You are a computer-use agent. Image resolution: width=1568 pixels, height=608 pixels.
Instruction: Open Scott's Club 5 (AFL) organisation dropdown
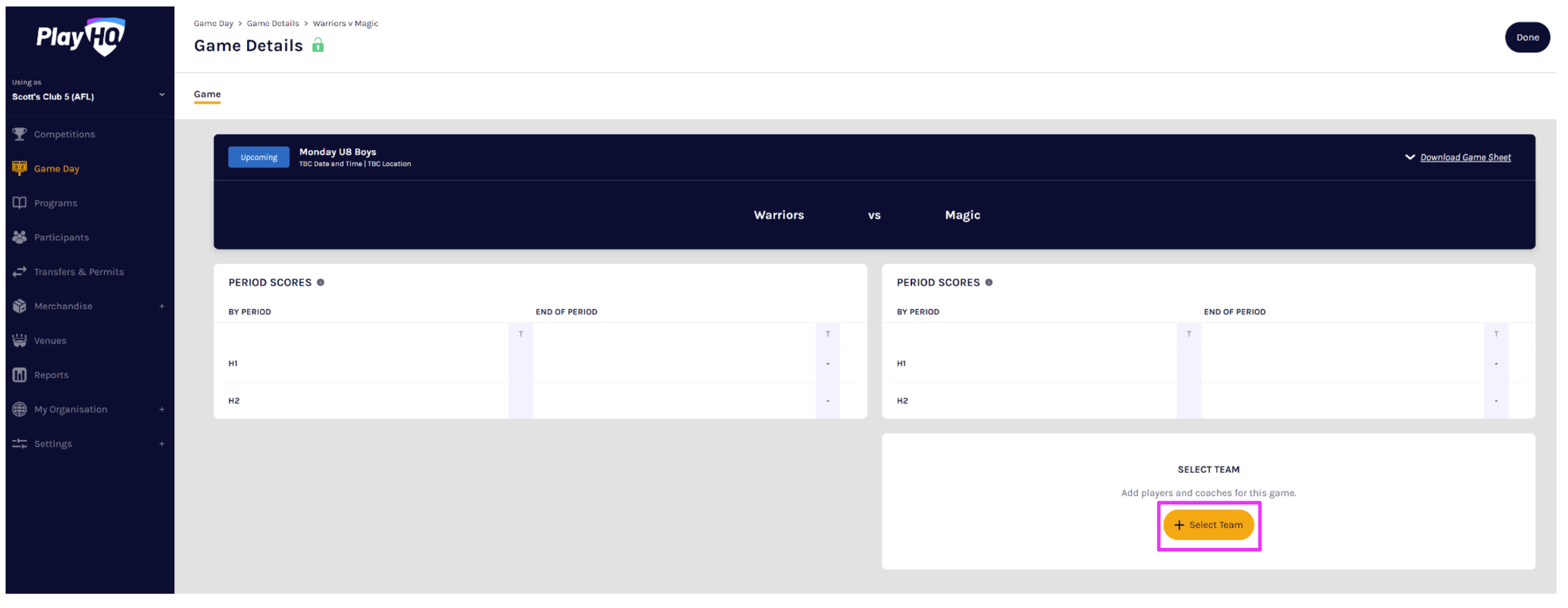pos(161,95)
